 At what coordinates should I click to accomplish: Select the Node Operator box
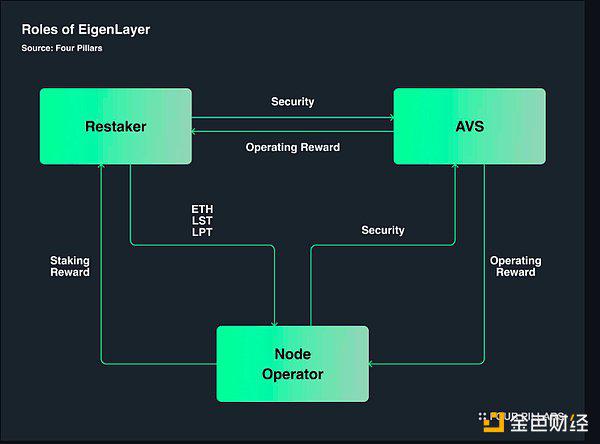coord(293,364)
